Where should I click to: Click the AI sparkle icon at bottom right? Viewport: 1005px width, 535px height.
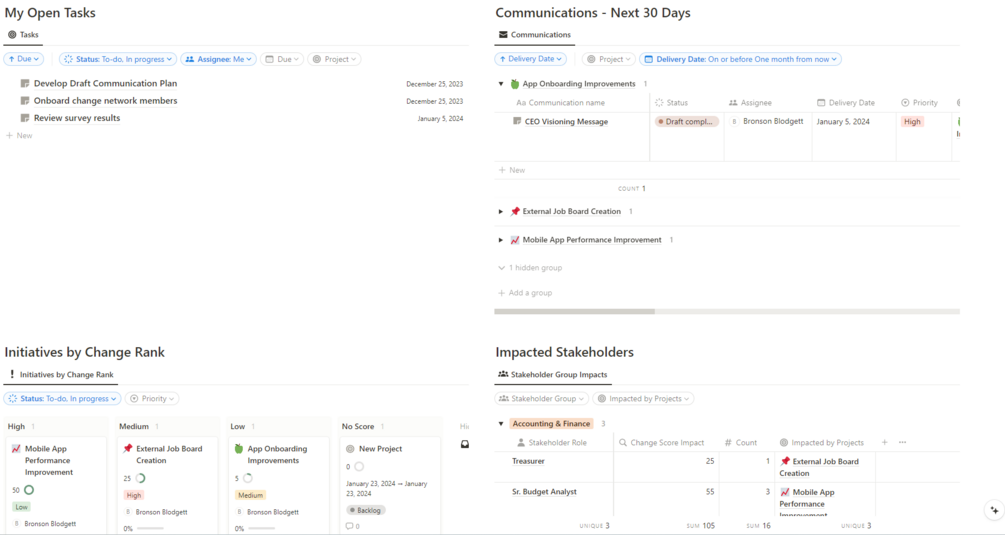pos(994,510)
